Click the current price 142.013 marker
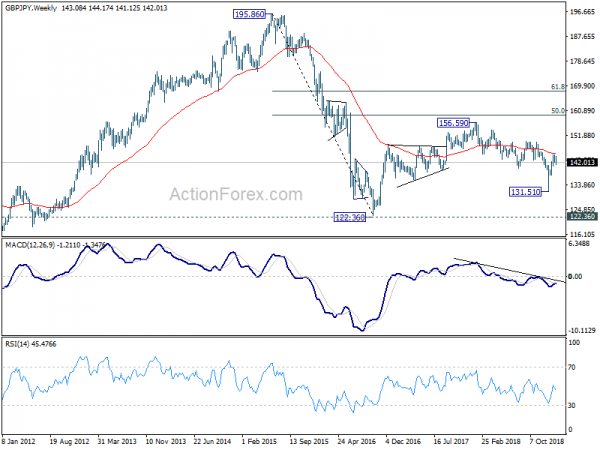Screen dimensions: 600x450 coord(582,162)
